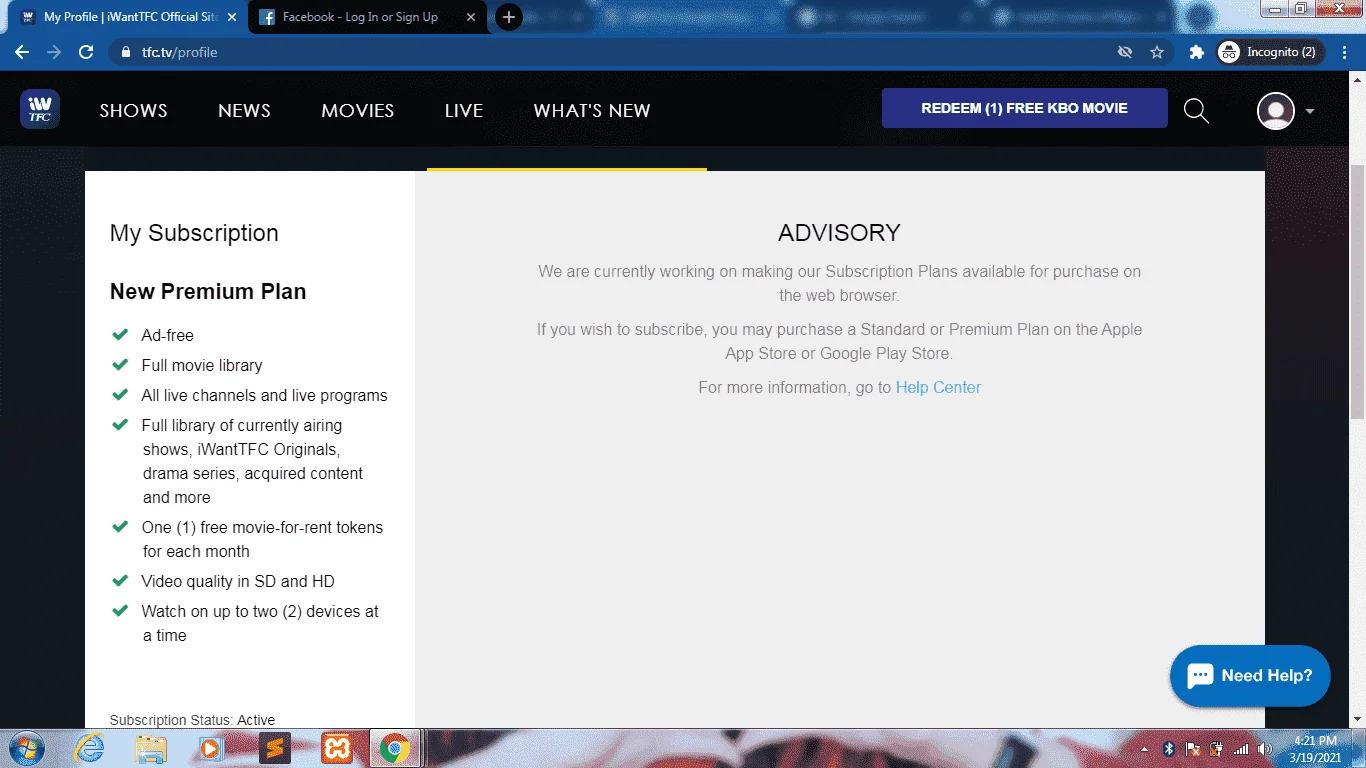Click the Incognito (2) indicator
This screenshot has width=1366, height=768.
1271,52
